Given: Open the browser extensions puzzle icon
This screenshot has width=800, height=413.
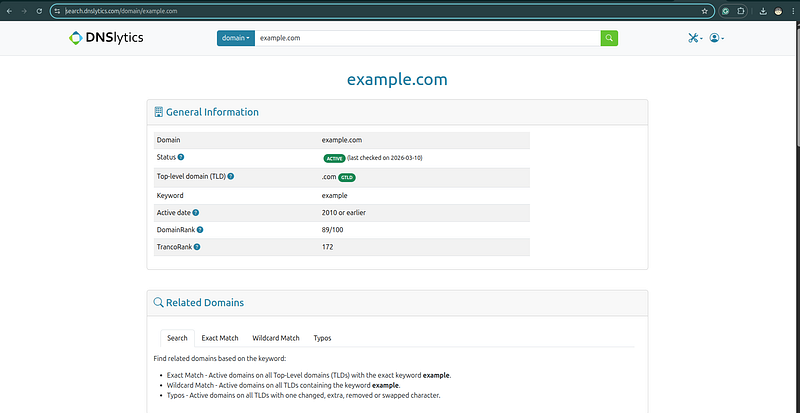Looking at the screenshot, I should point(741,11).
